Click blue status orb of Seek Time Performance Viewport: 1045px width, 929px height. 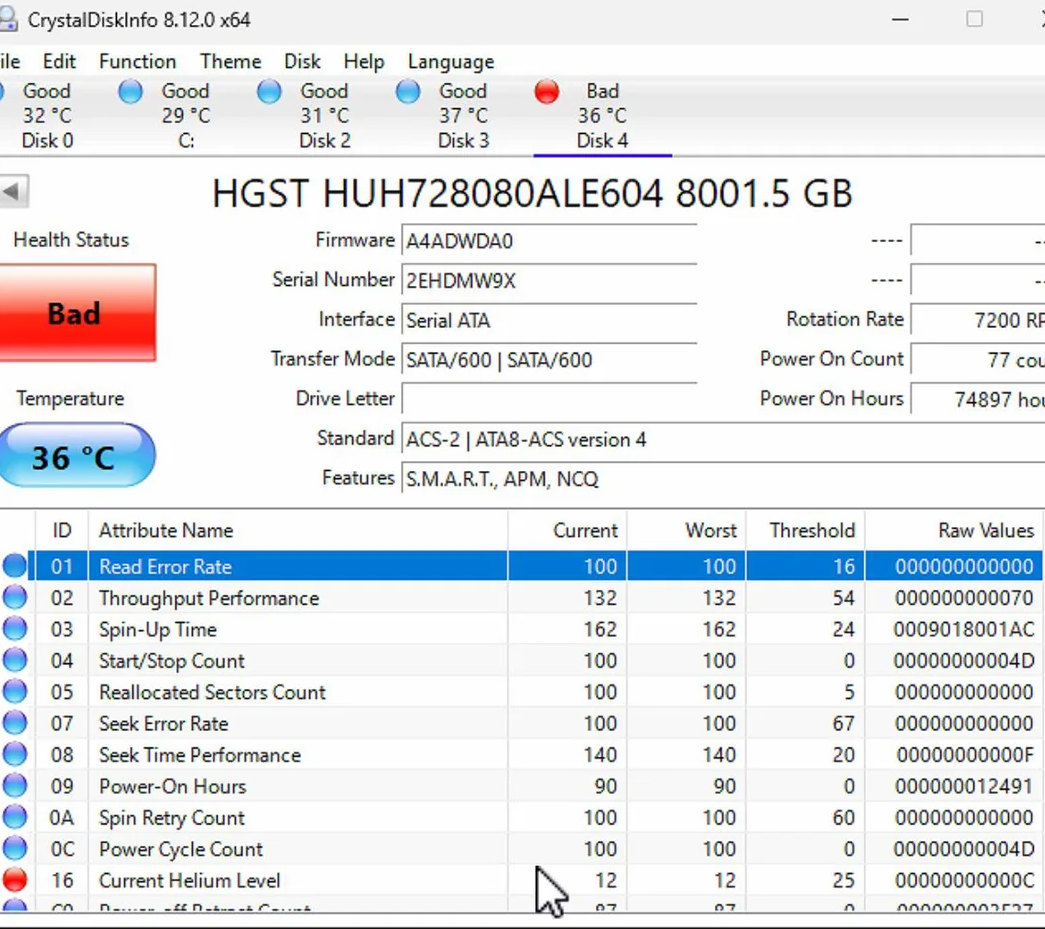tap(15, 754)
